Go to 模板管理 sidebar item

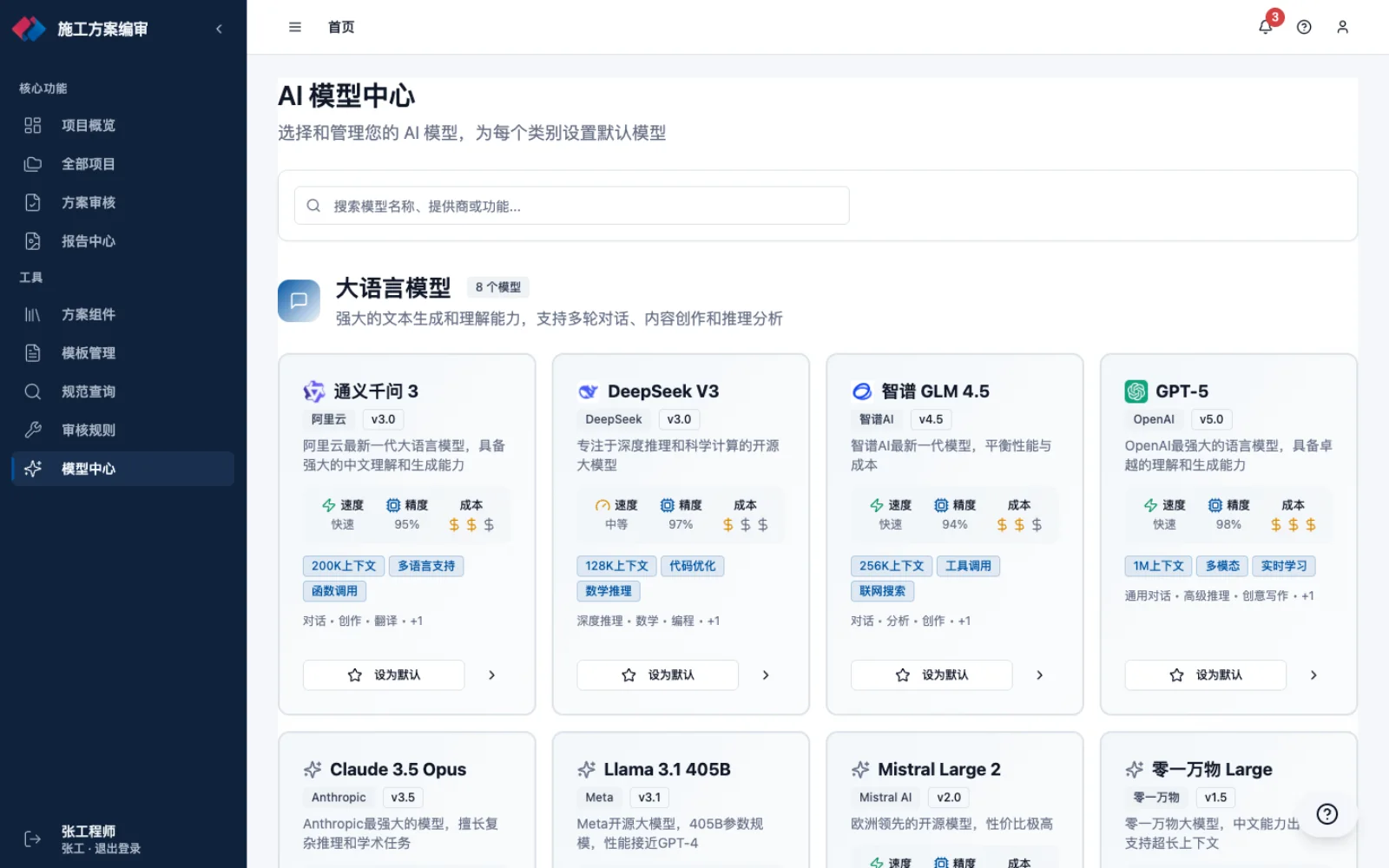click(123, 353)
